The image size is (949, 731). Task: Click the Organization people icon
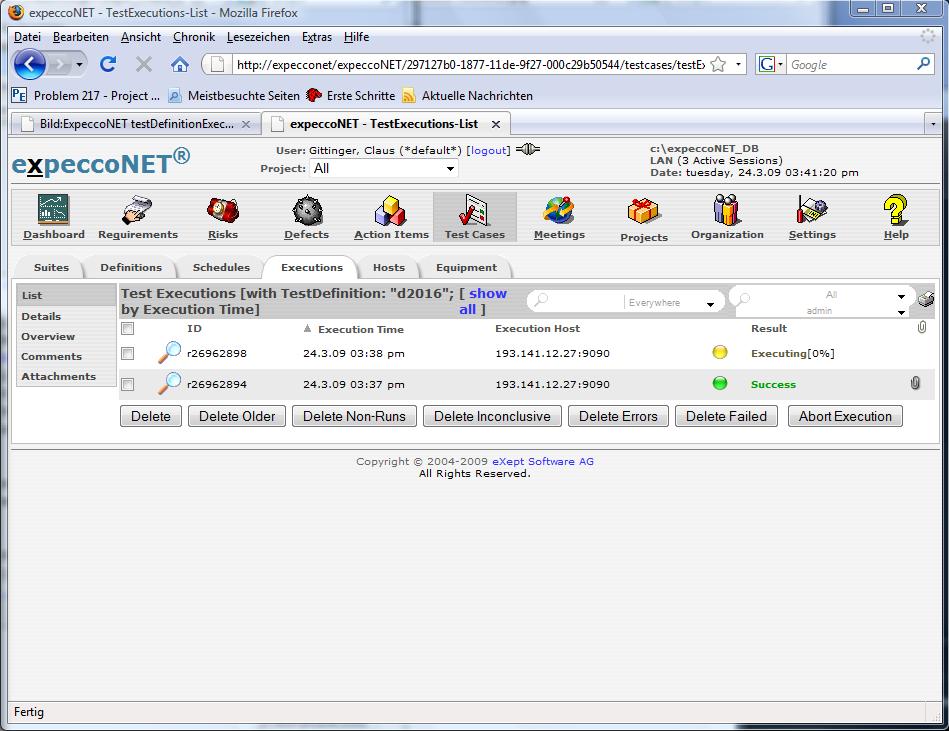pyautogui.click(x=727, y=211)
